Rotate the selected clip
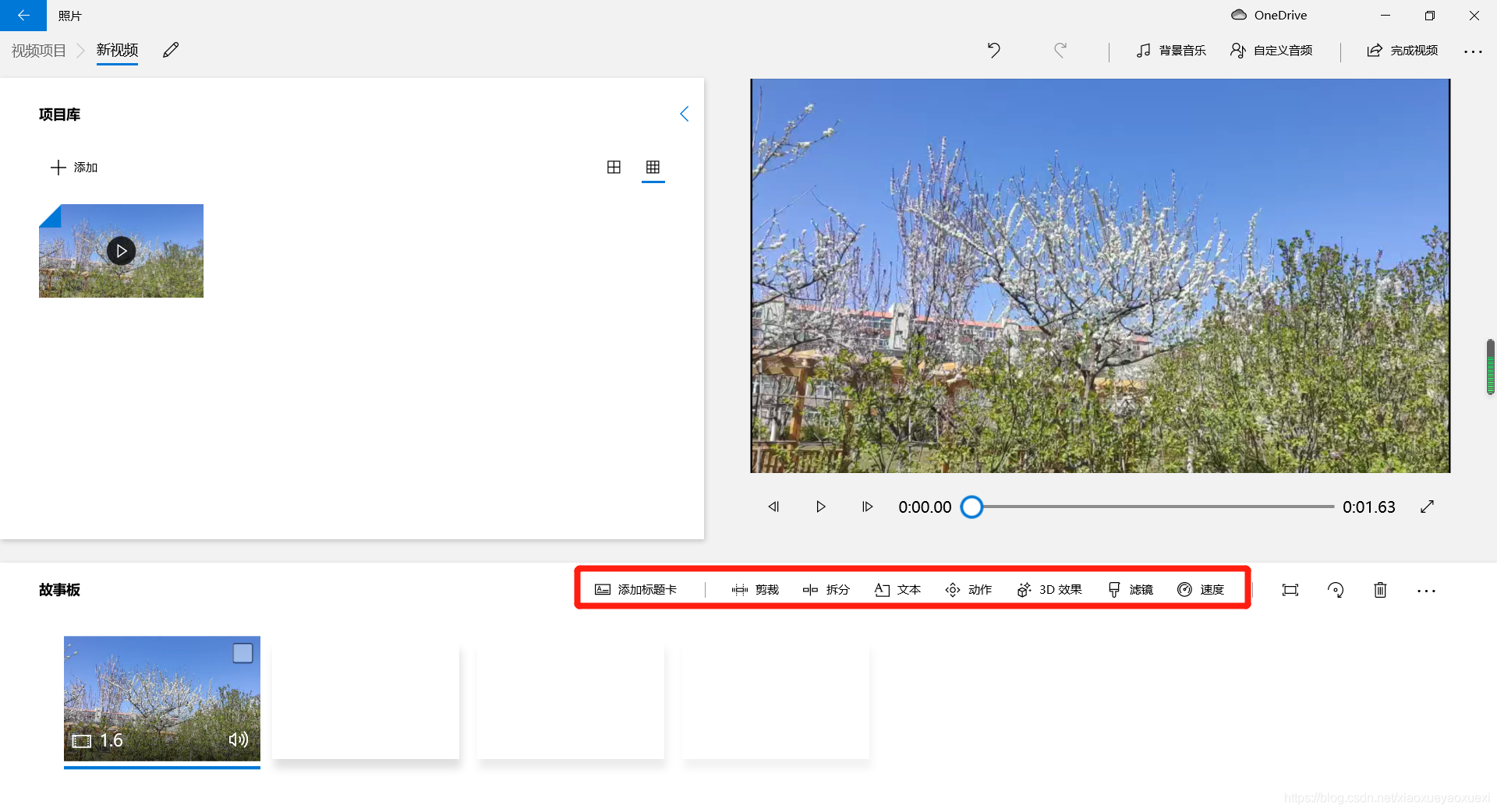This screenshot has height=812, width=1497. [1336, 590]
